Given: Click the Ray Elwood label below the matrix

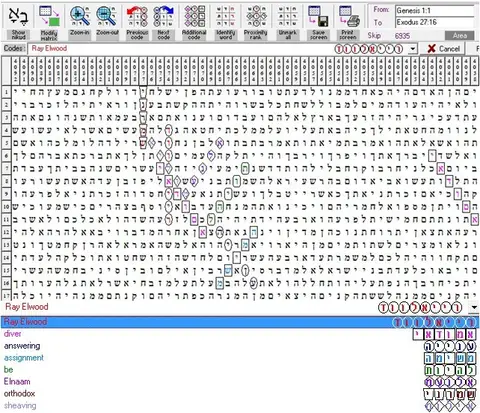Looking at the screenshot, I should coord(27,307).
